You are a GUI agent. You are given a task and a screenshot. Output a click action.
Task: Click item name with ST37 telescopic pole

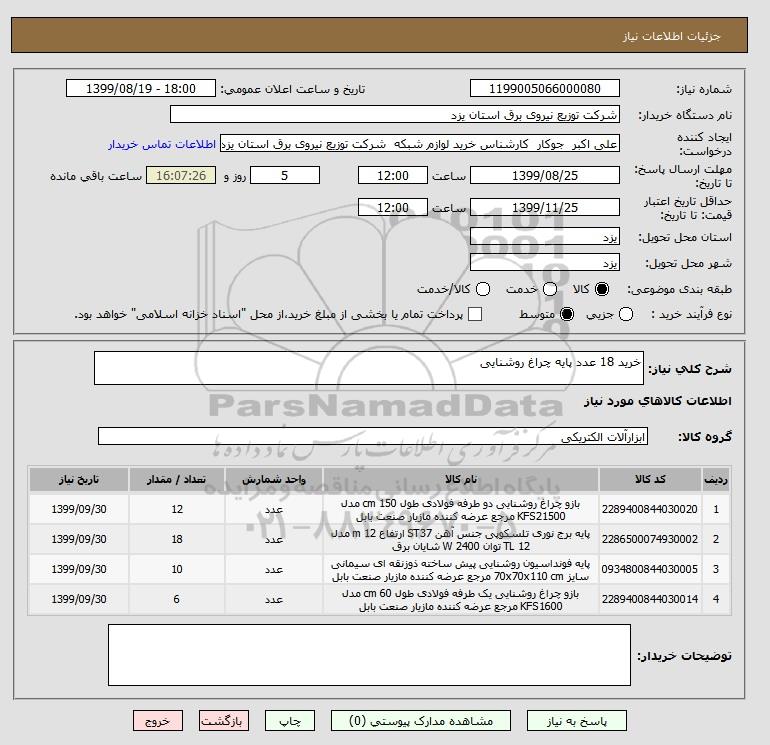(461, 540)
